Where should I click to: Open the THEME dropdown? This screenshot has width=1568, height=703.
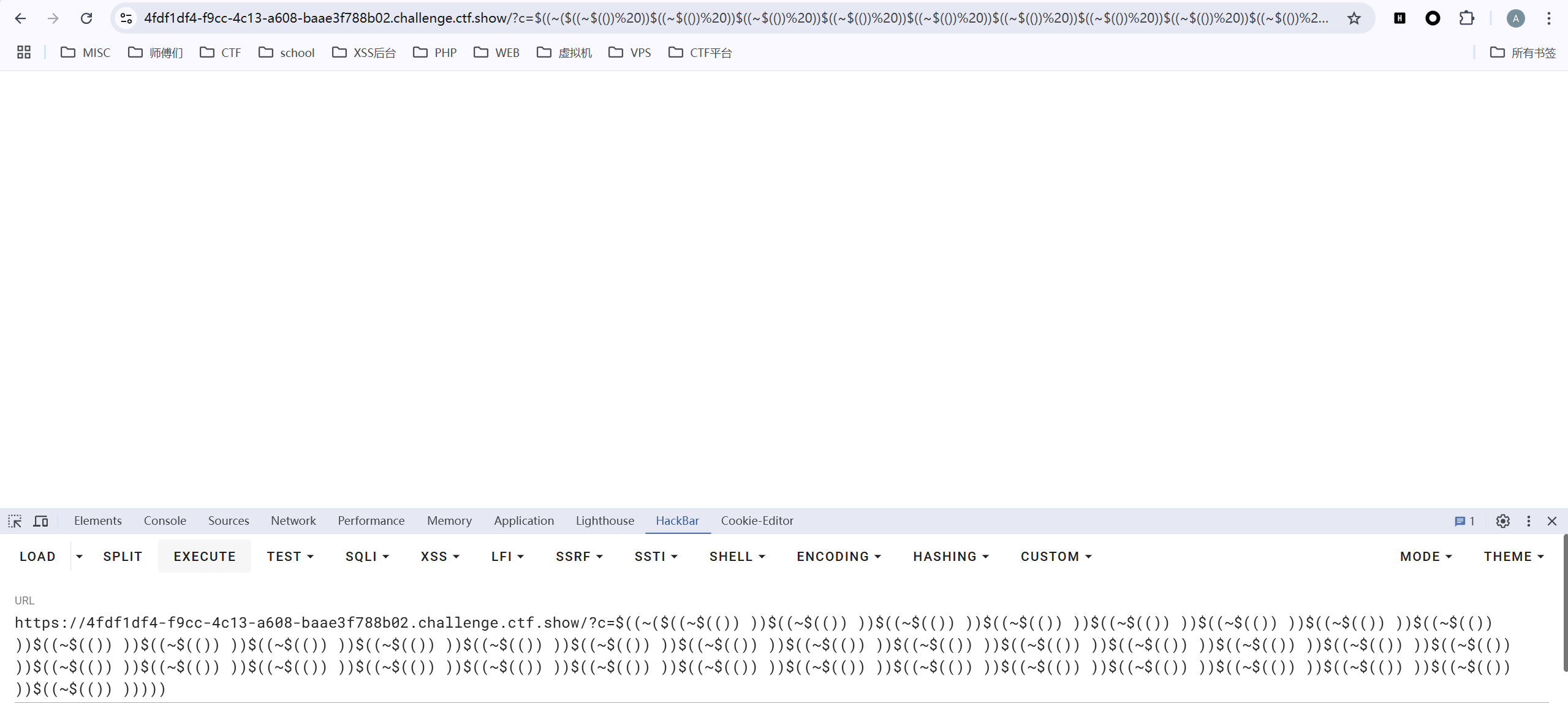[x=1513, y=557]
